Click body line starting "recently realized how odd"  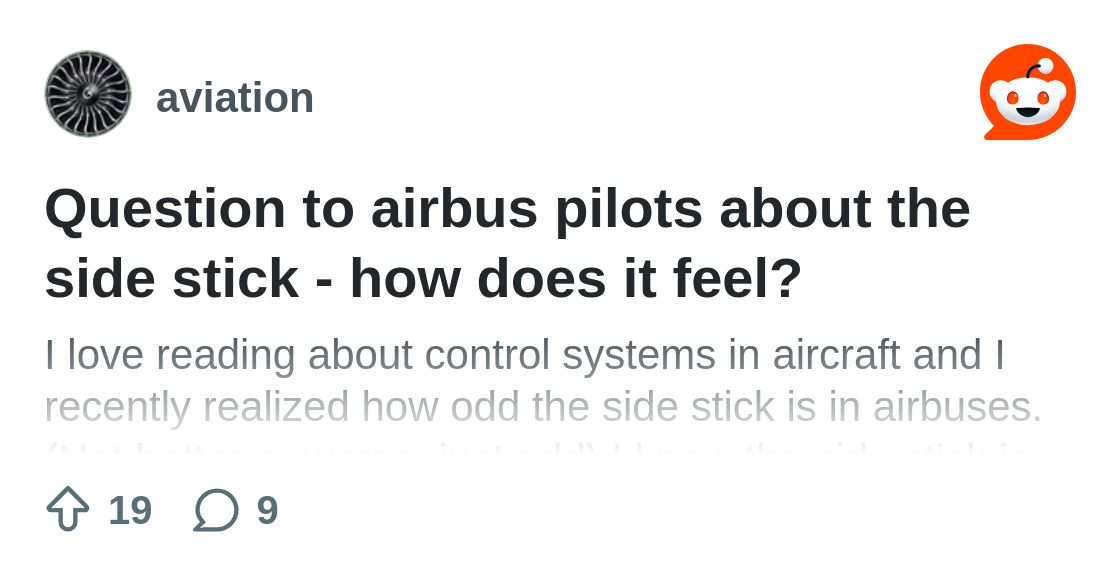pos(543,407)
